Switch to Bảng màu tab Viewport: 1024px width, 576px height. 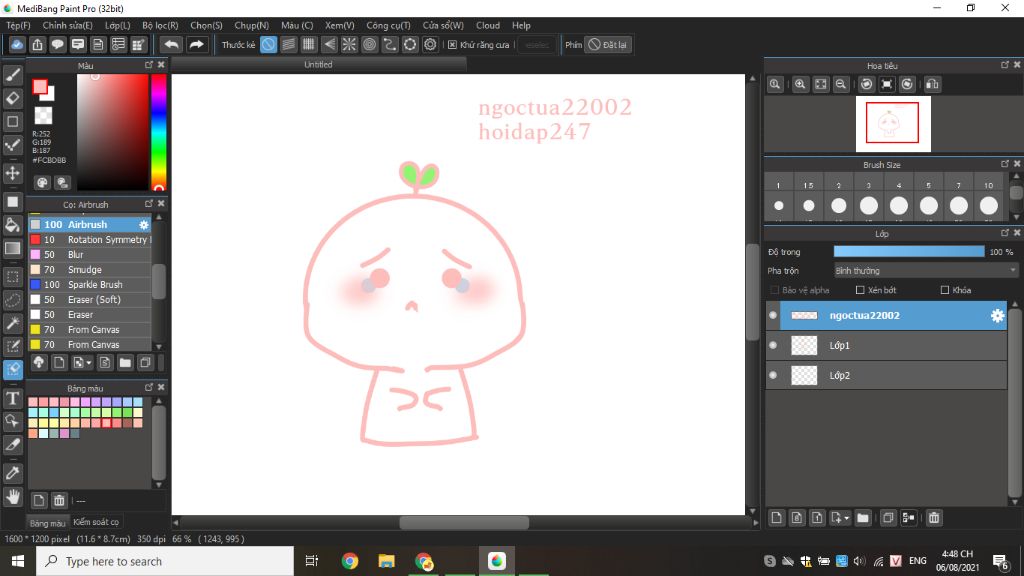click(47, 523)
